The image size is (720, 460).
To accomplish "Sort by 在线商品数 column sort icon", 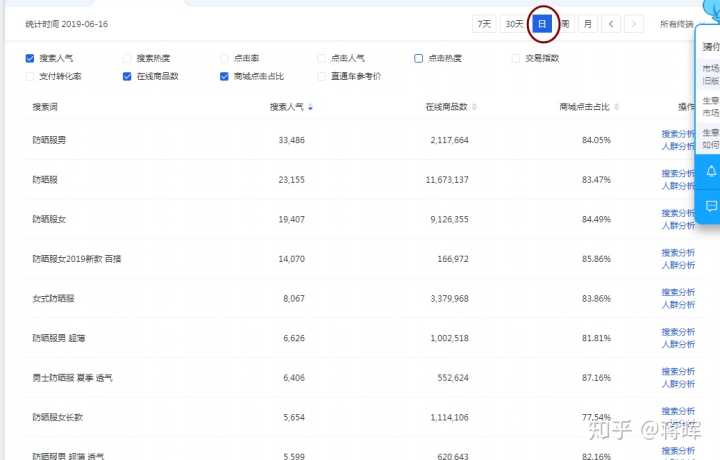I will tap(473, 107).
